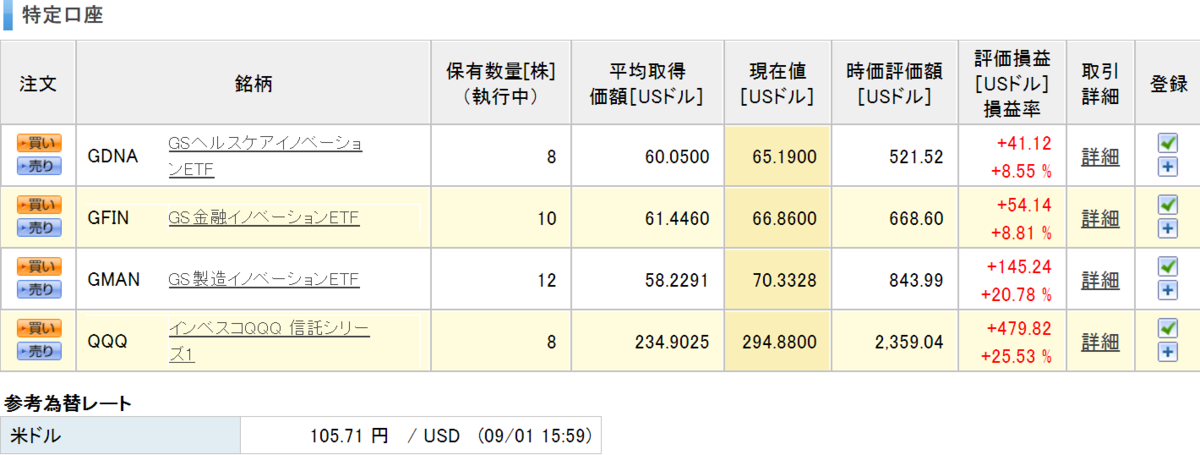Open the GS金融イノベーションETF name link
Screen dimensions: 1200x455
coord(264,218)
